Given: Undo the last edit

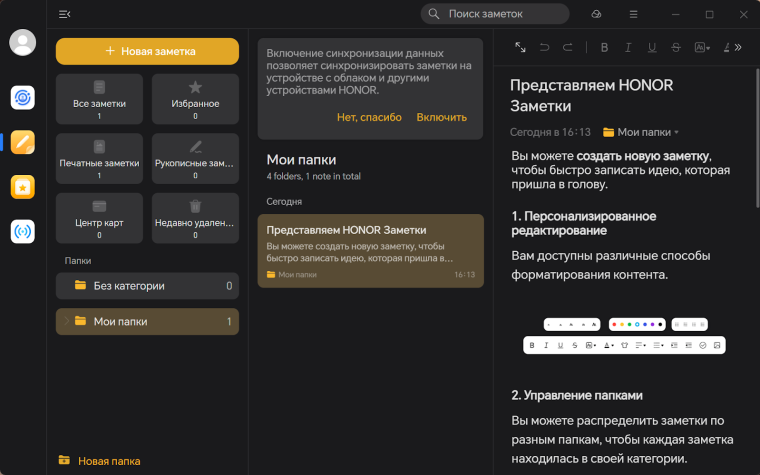Looking at the screenshot, I should pyautogui.click(x=544, y=47).
